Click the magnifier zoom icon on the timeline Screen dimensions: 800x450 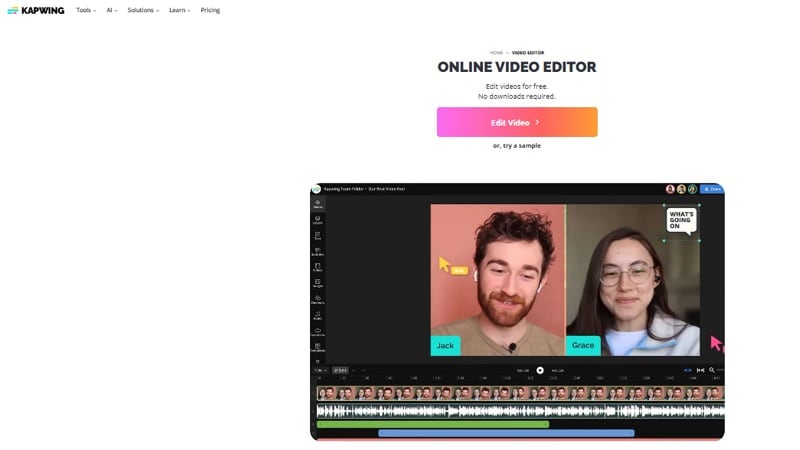point(712,370)
